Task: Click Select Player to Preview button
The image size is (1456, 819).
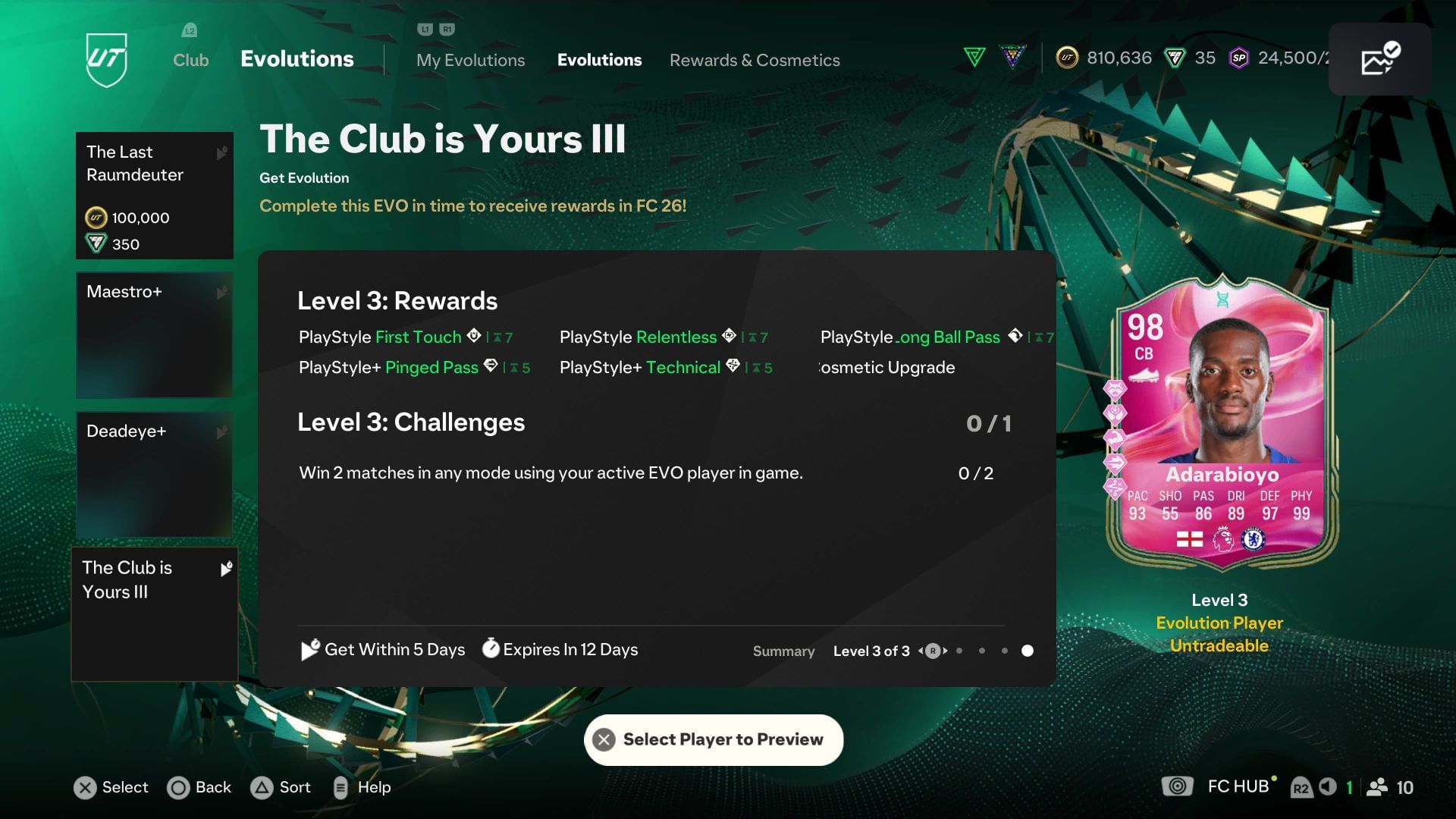Action: click(x=714, y=739)
